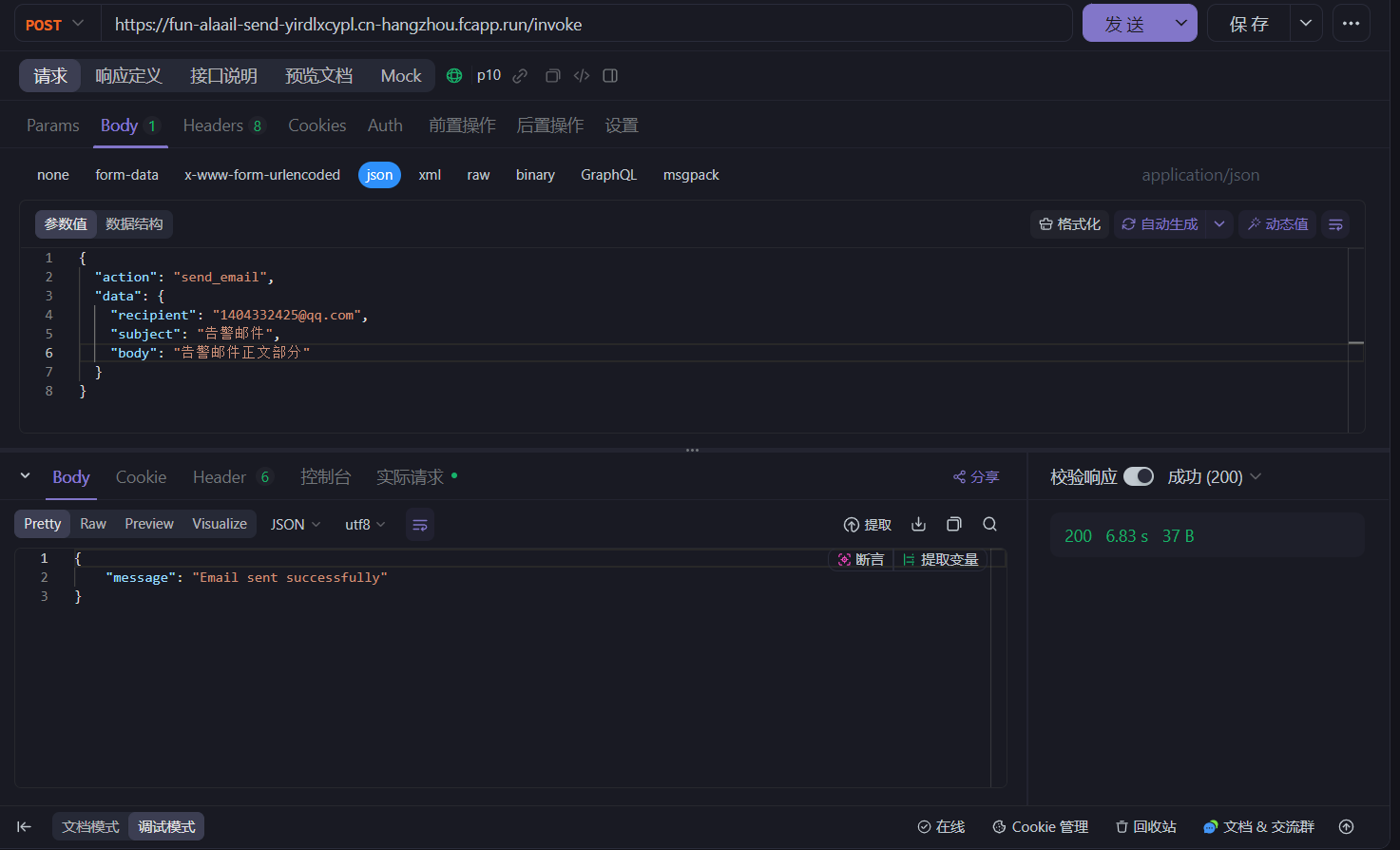Click the Auto Generate (自动生成) button
Viewport: 1400px width, 850px height.
tap(1160, 224)
